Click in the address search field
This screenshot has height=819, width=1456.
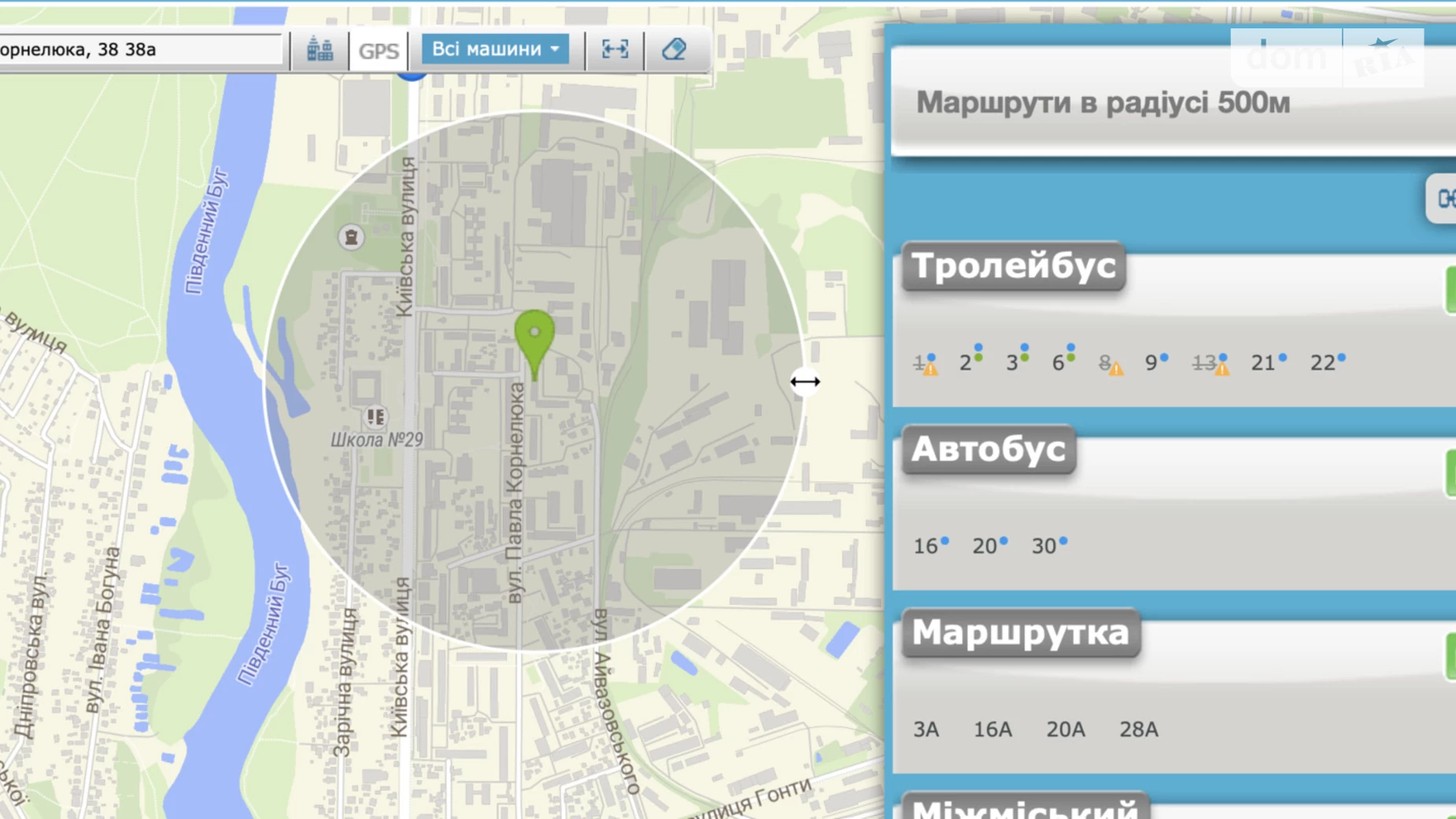[138, 50]
